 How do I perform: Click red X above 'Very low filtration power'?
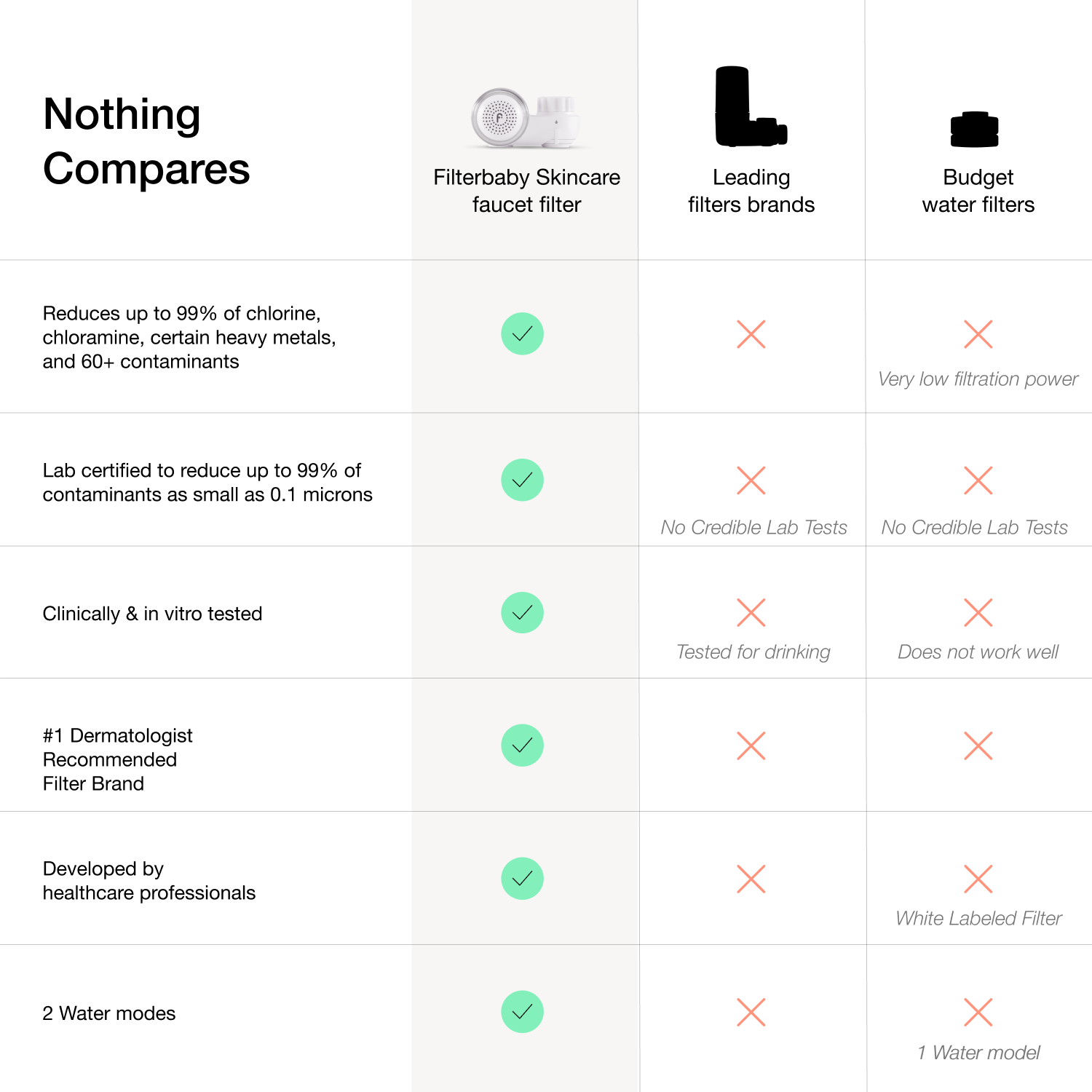978,334
